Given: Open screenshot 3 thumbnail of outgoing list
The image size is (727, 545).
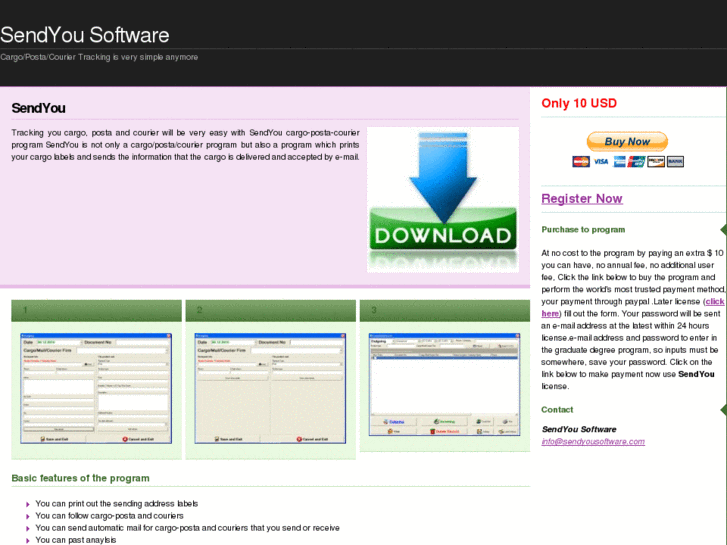Looking at the screenshot, I should coord(444,385).
